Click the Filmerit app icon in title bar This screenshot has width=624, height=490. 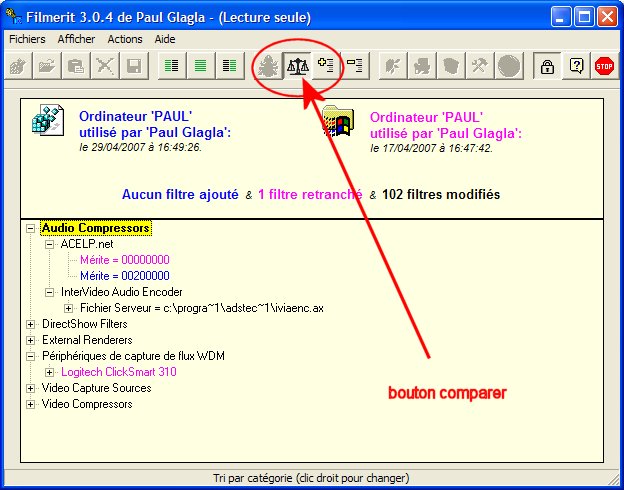[14, 17]
